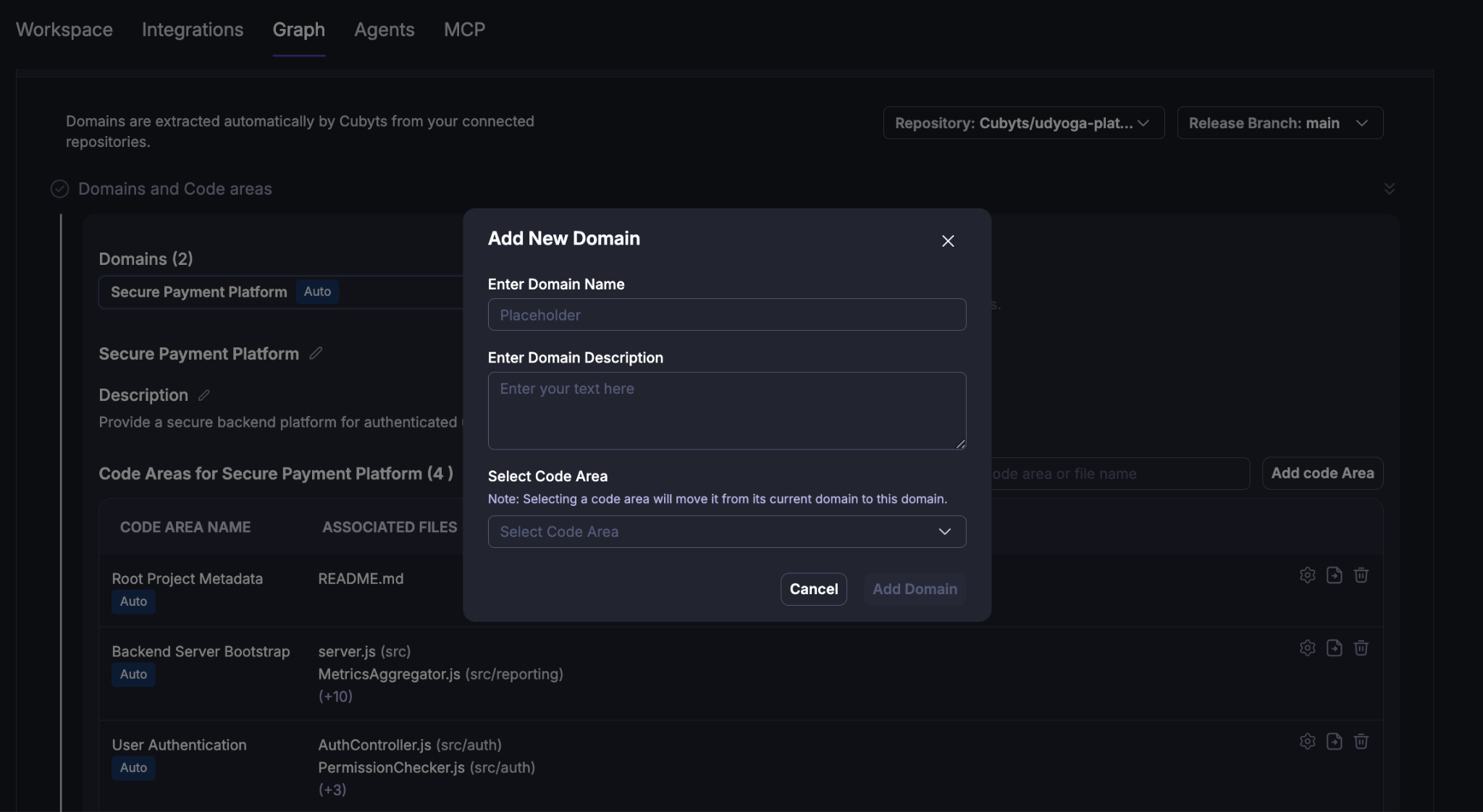Open the Select Code Area dropdown

click(x=726, y=531)
